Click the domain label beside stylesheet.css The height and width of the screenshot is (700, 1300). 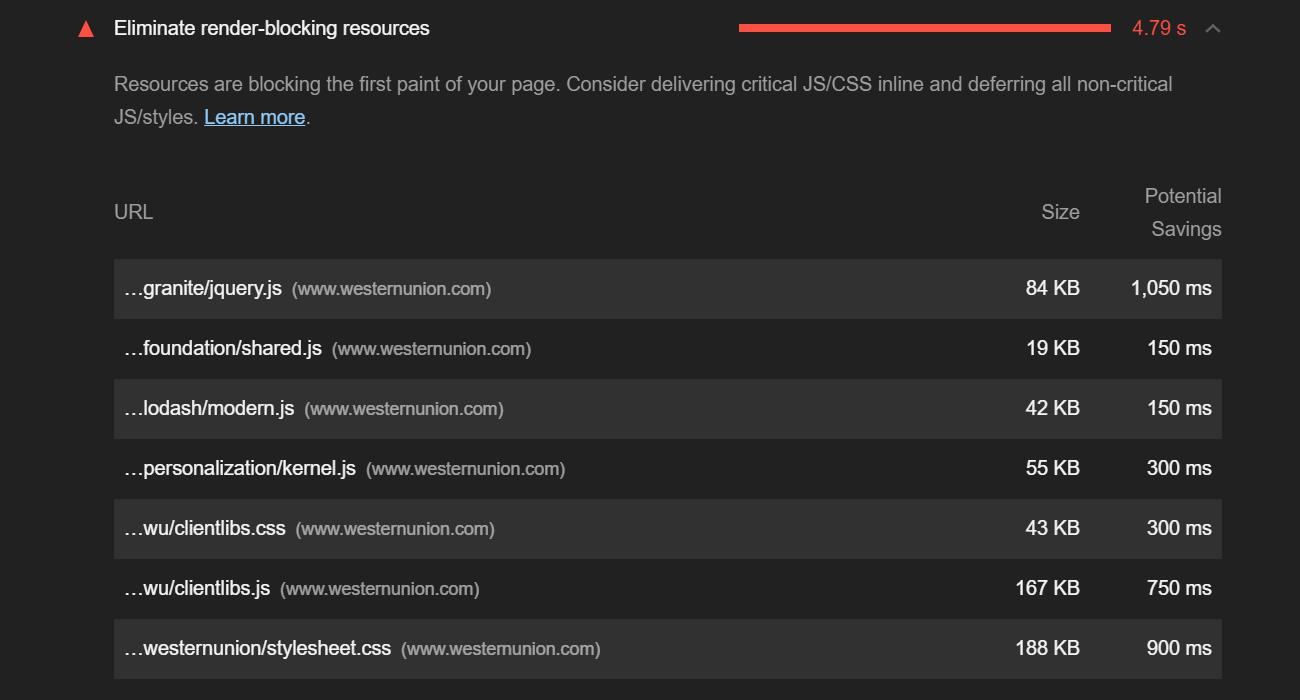(x=500, y=649)
